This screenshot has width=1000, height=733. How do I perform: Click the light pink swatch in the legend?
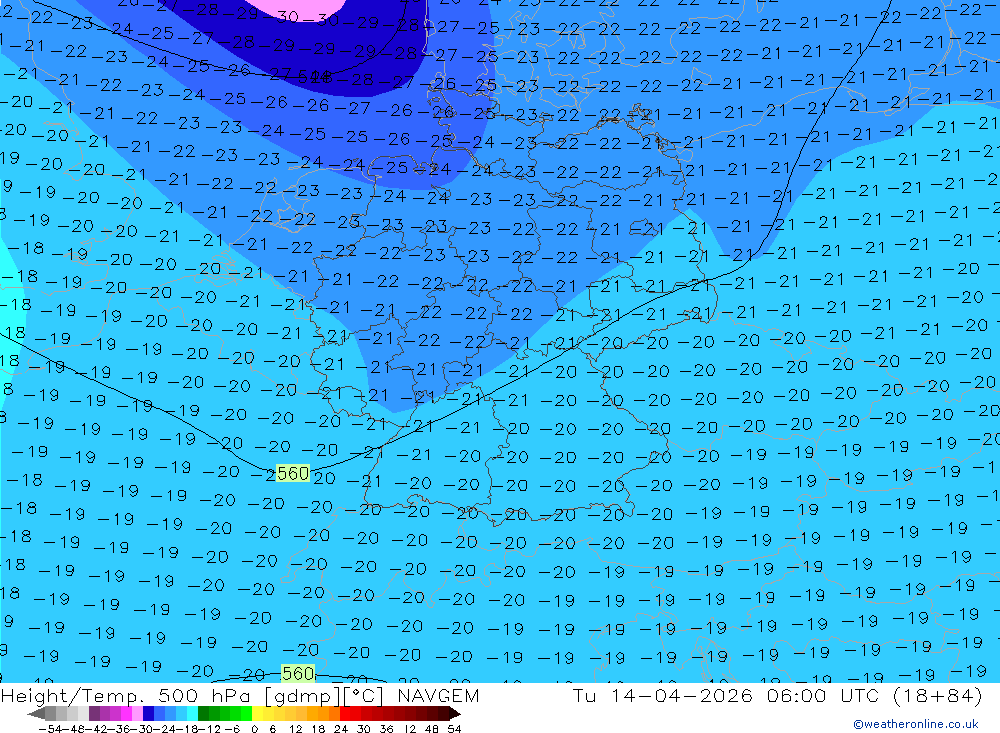(137, 713)
